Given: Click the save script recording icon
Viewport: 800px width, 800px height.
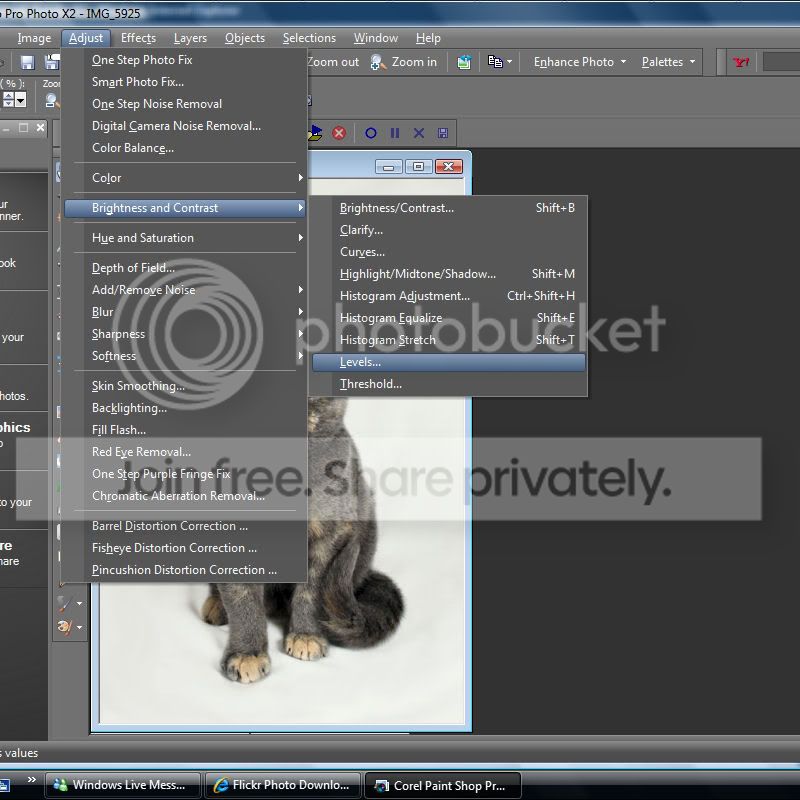Looking at the screenshot, I should coord(443,133).
